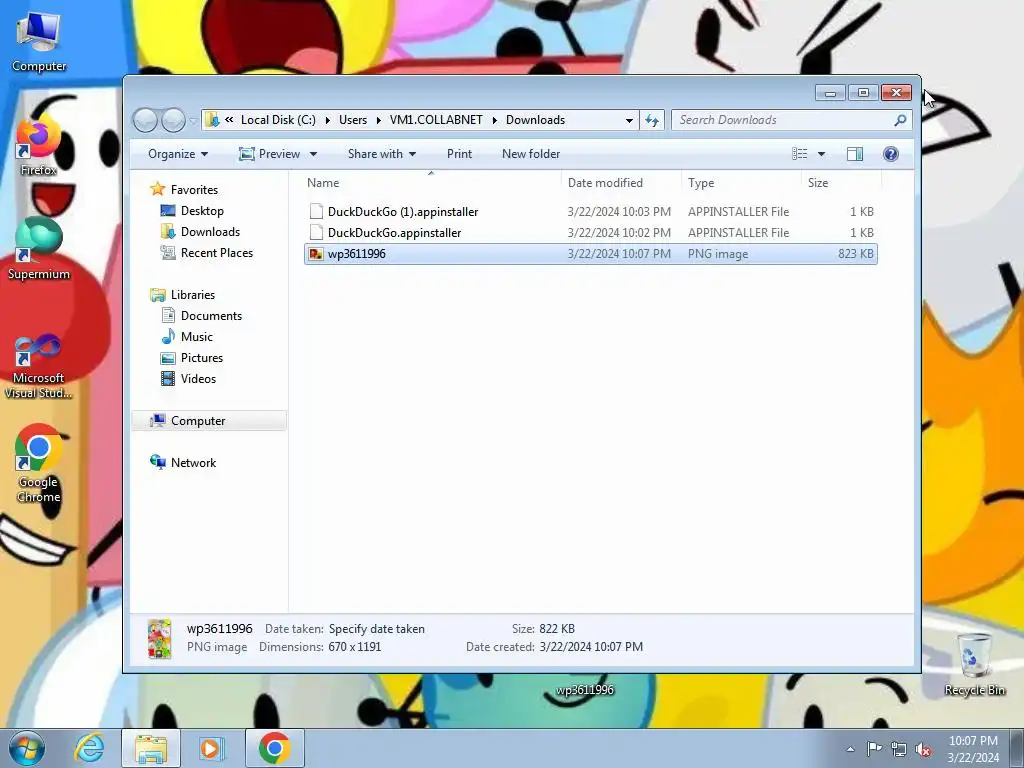Click New folder in the toolbar
Image resolution: width=1024 pixels, height=768 pixels.
pos(531,154)
